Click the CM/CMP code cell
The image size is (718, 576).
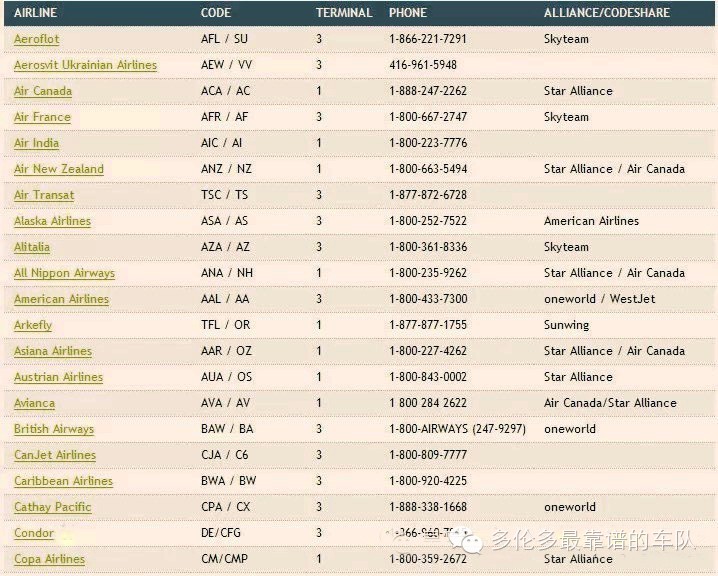tap(224, 560)
